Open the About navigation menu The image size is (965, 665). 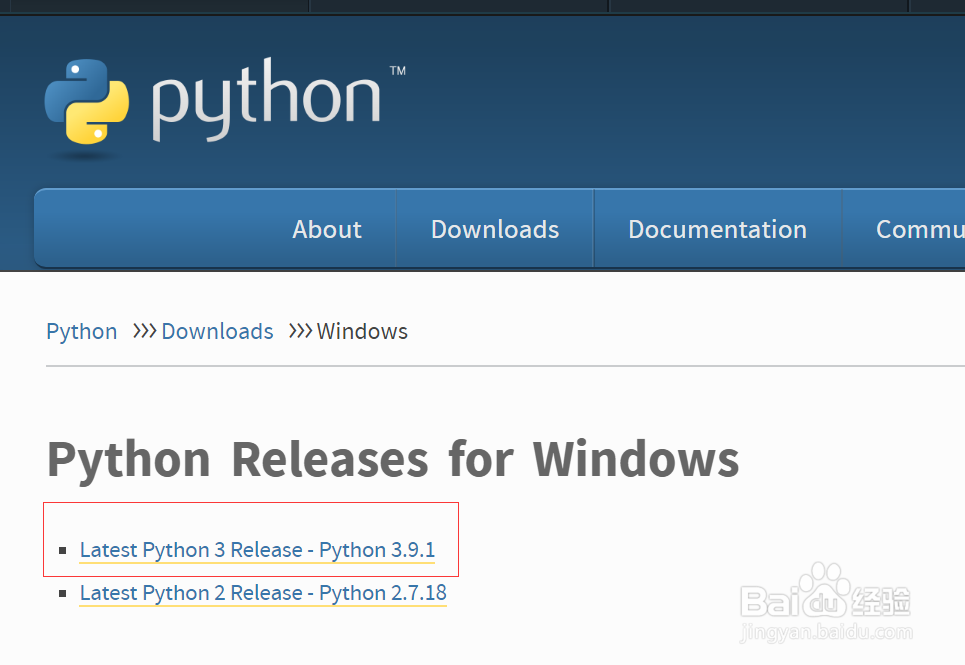[327, 229]
